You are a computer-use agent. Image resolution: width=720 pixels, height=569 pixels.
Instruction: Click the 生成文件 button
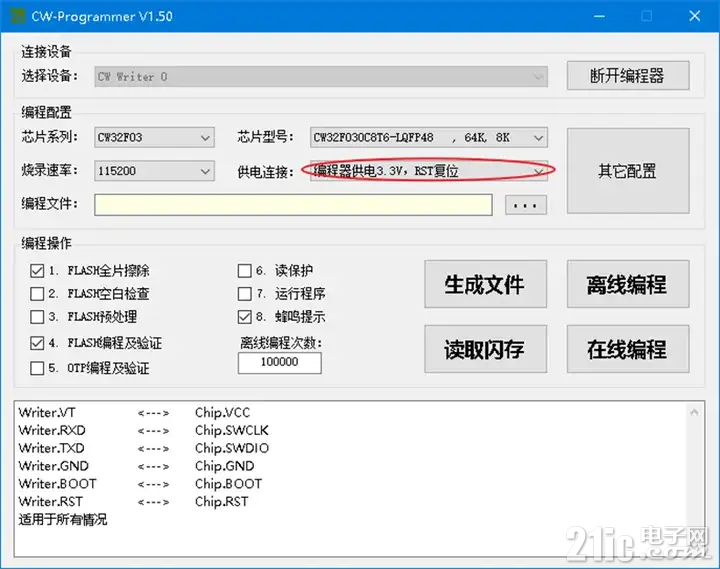coord(485,284)
